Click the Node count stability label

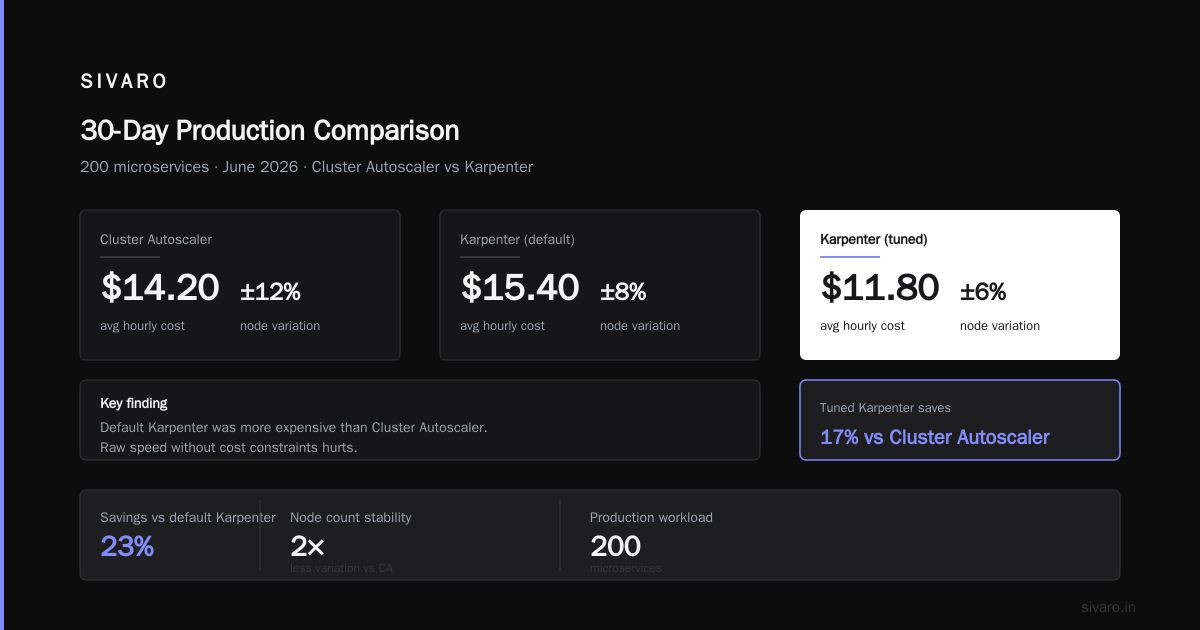pyautogui.click(x=351, y=518)
